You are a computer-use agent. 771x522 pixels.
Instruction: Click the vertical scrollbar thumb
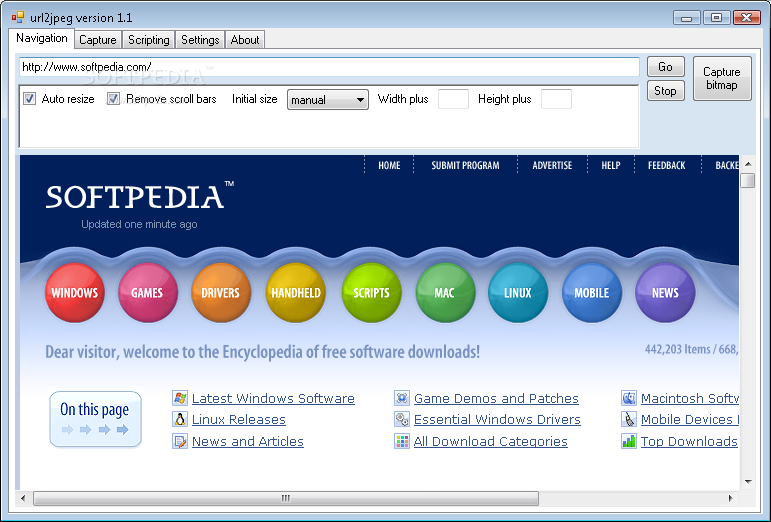pos(747,180)
